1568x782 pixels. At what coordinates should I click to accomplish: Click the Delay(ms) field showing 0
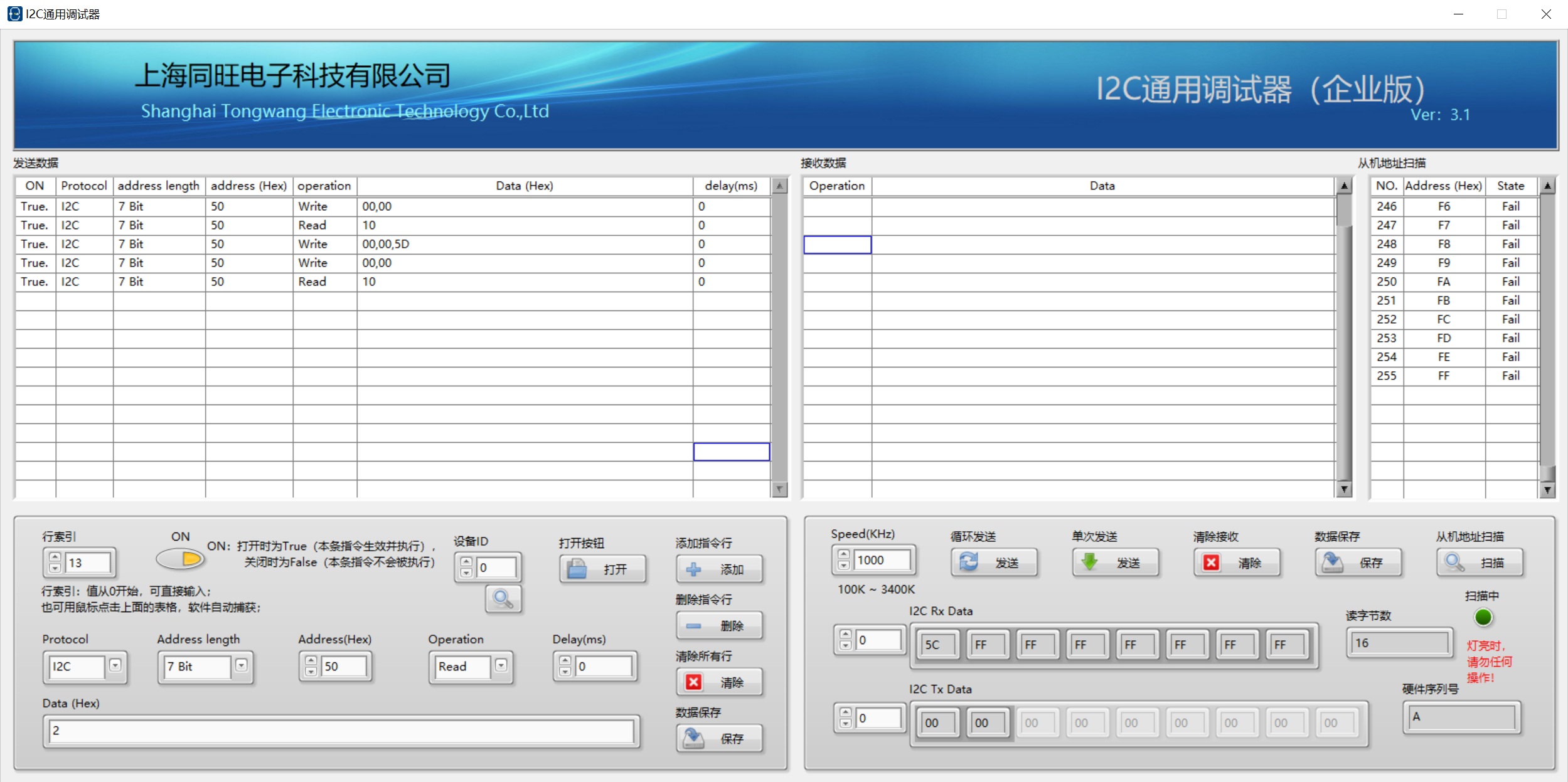click(x=603, y=666)
